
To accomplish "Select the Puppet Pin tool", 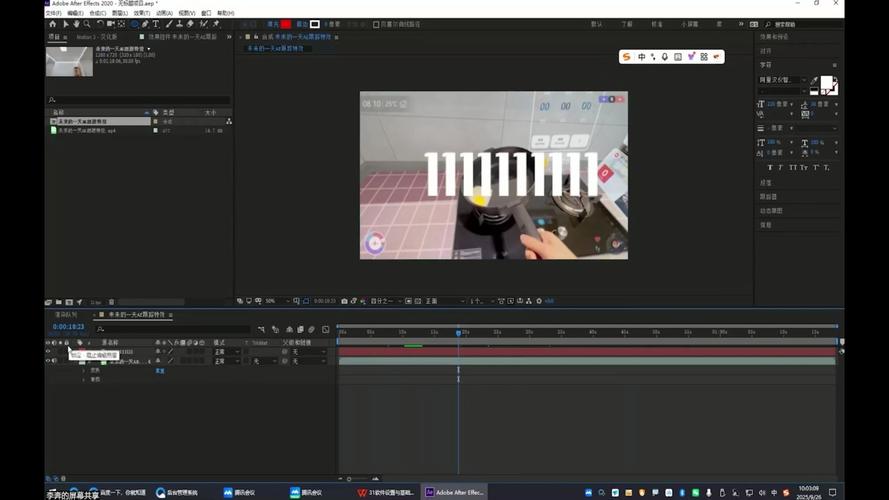I will pyautogui.click(x=216, y=24).
